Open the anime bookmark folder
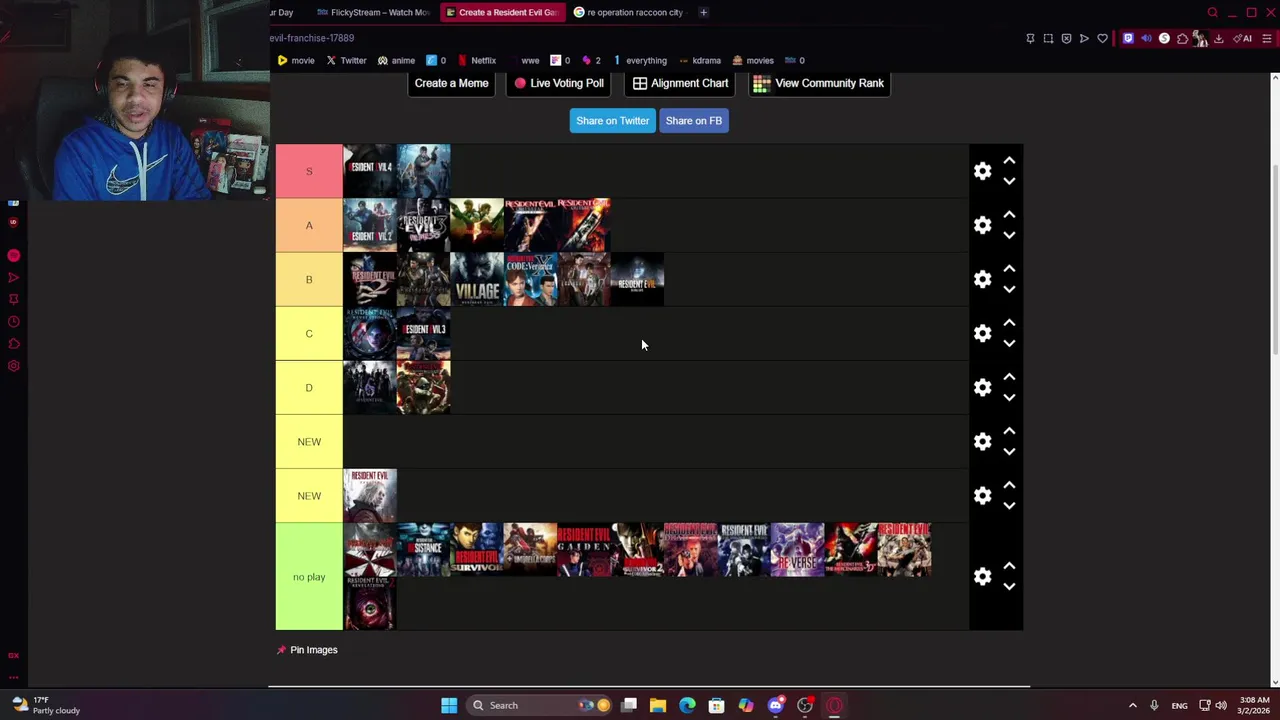Viewport: 1280px width, 720px height. pyautogui.click(x=396, y=60)
